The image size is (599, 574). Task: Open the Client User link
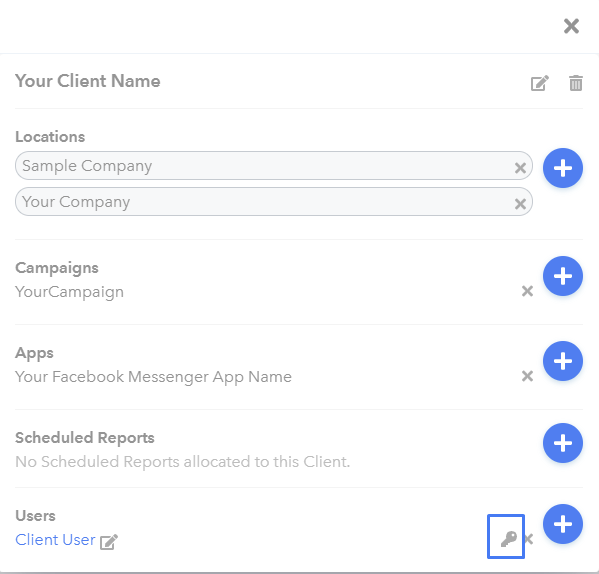pos(55,540)
